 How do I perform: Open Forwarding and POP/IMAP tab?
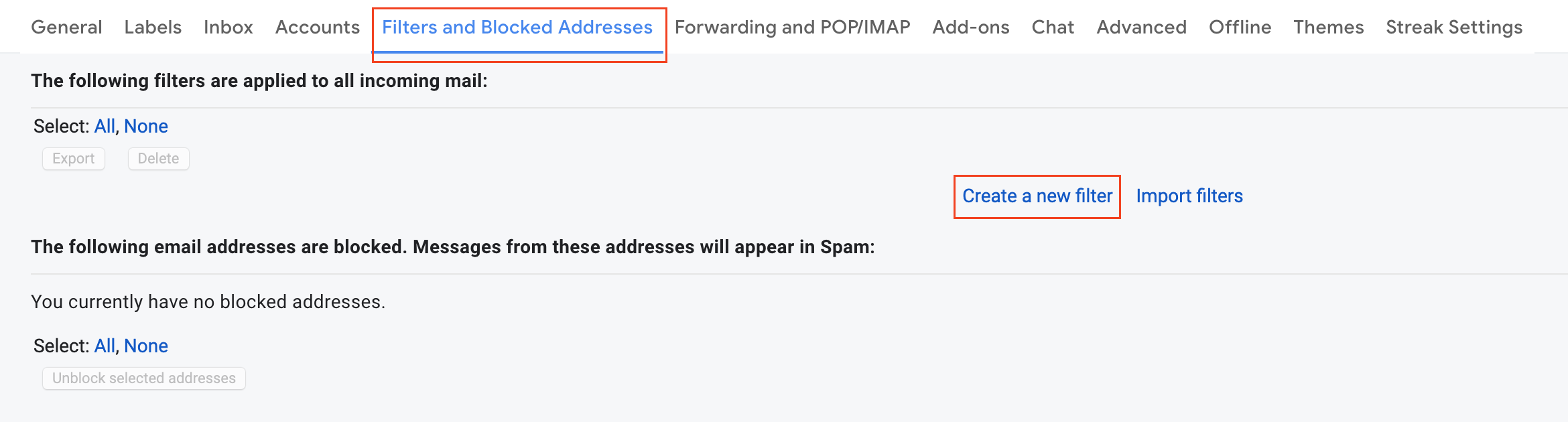click(792, 27)
